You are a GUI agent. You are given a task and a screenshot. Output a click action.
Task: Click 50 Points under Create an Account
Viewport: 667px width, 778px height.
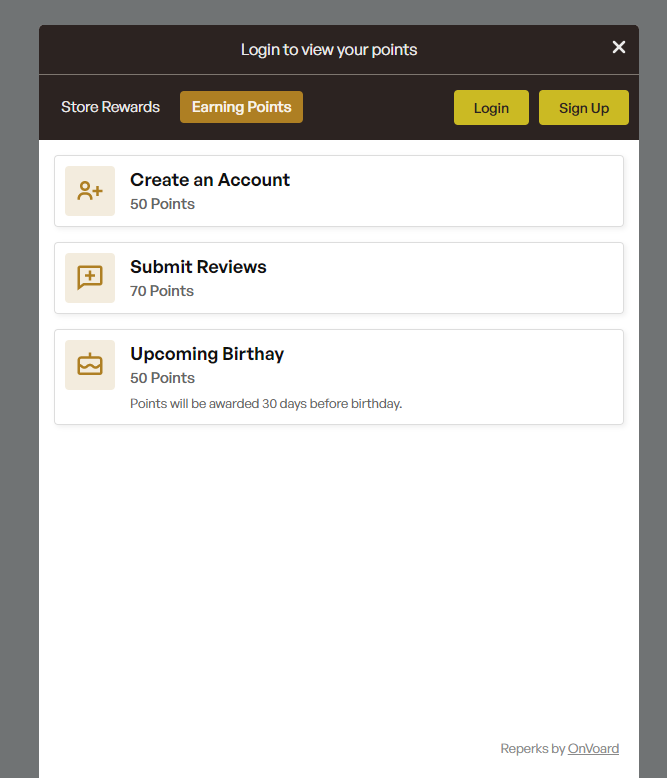tap(162, 204)
